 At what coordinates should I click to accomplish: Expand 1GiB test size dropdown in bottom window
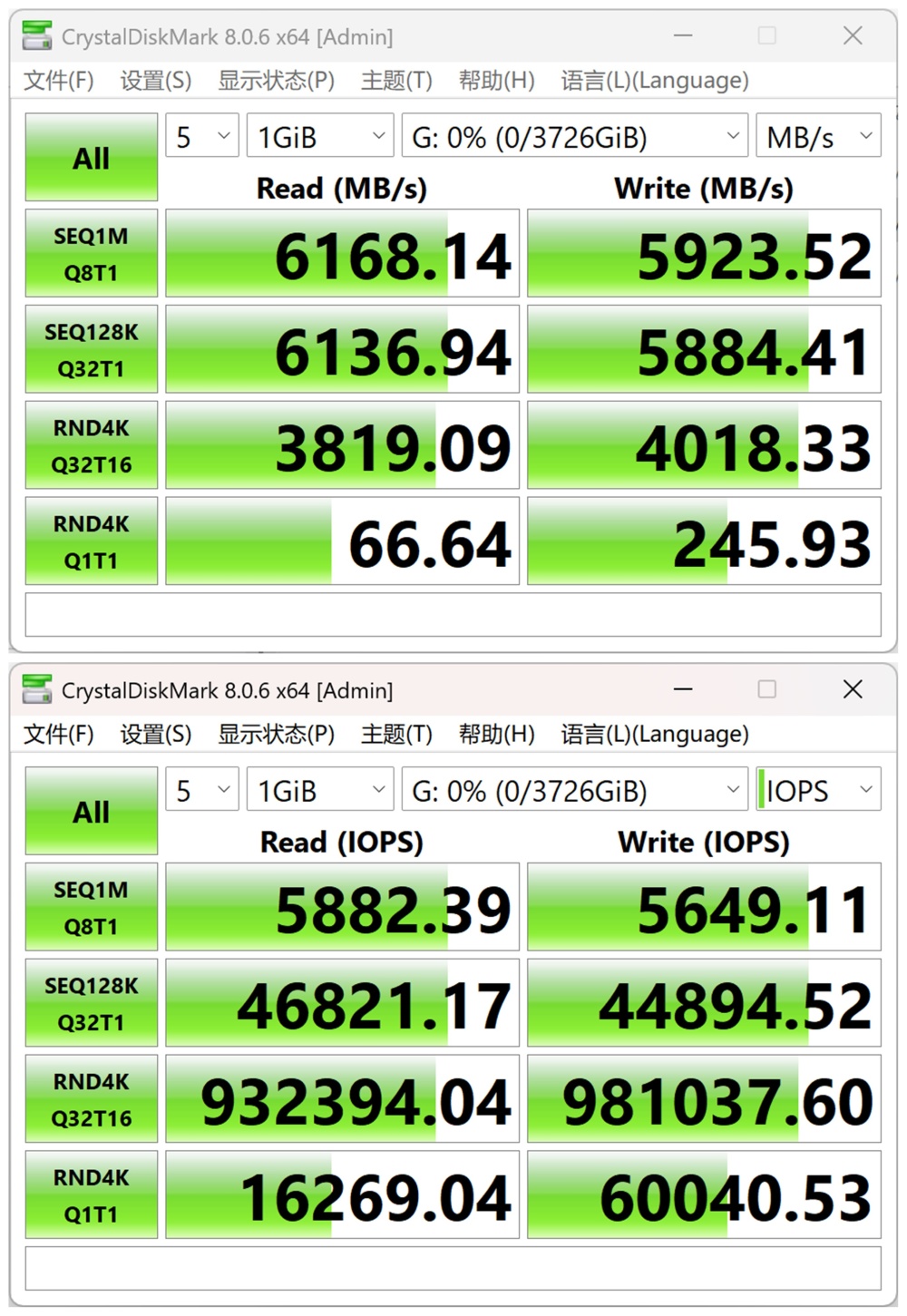(x=320, y=790)
